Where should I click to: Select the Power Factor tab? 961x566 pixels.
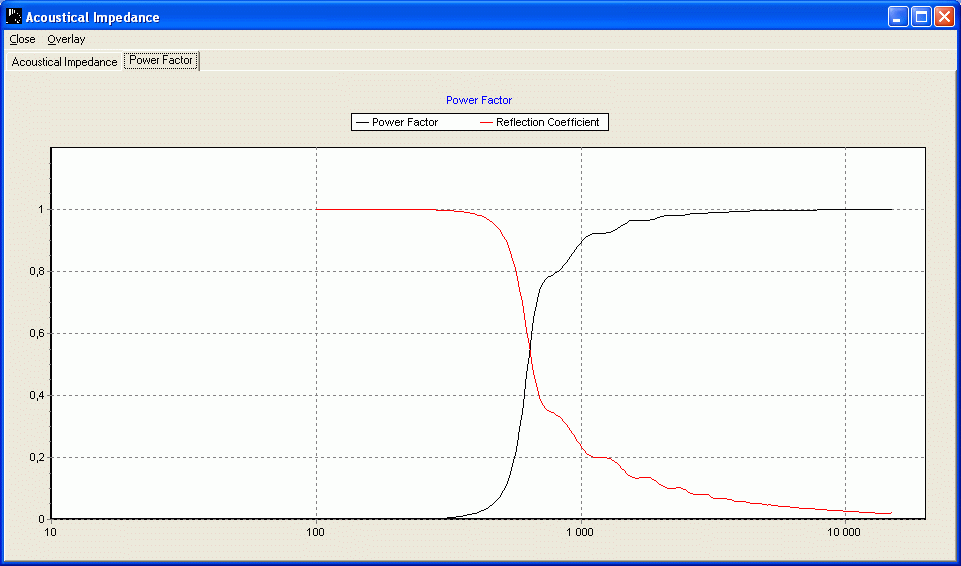coord(161,61)
